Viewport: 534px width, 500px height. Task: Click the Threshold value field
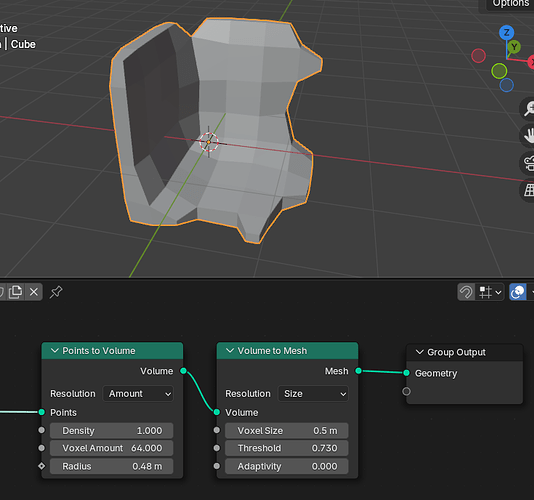pyautogui.click(x=287, y=448)
